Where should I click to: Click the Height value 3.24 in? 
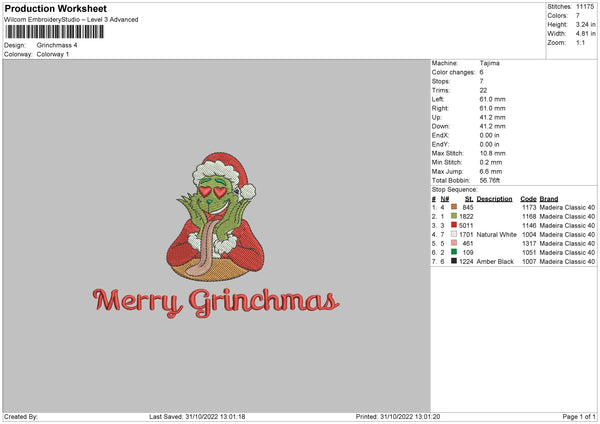point(585,24)
